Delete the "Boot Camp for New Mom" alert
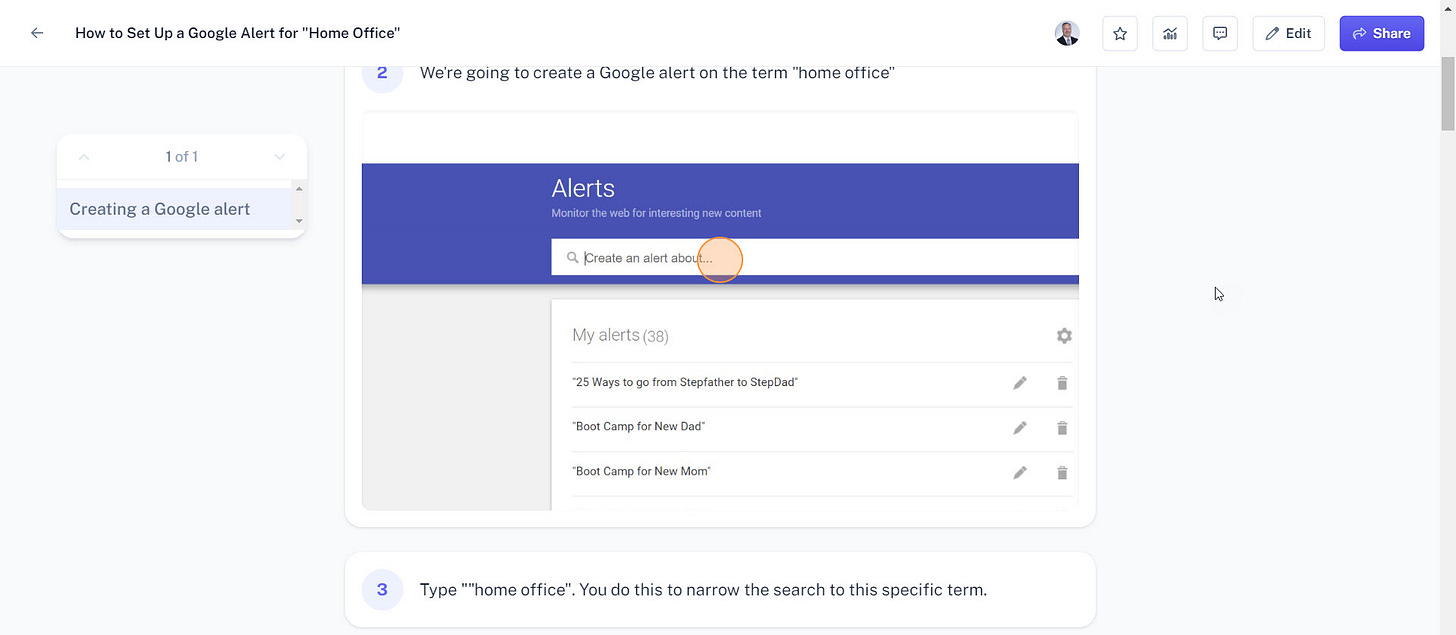This screenshot has height=635, width=1456. tap(1062, 473)
